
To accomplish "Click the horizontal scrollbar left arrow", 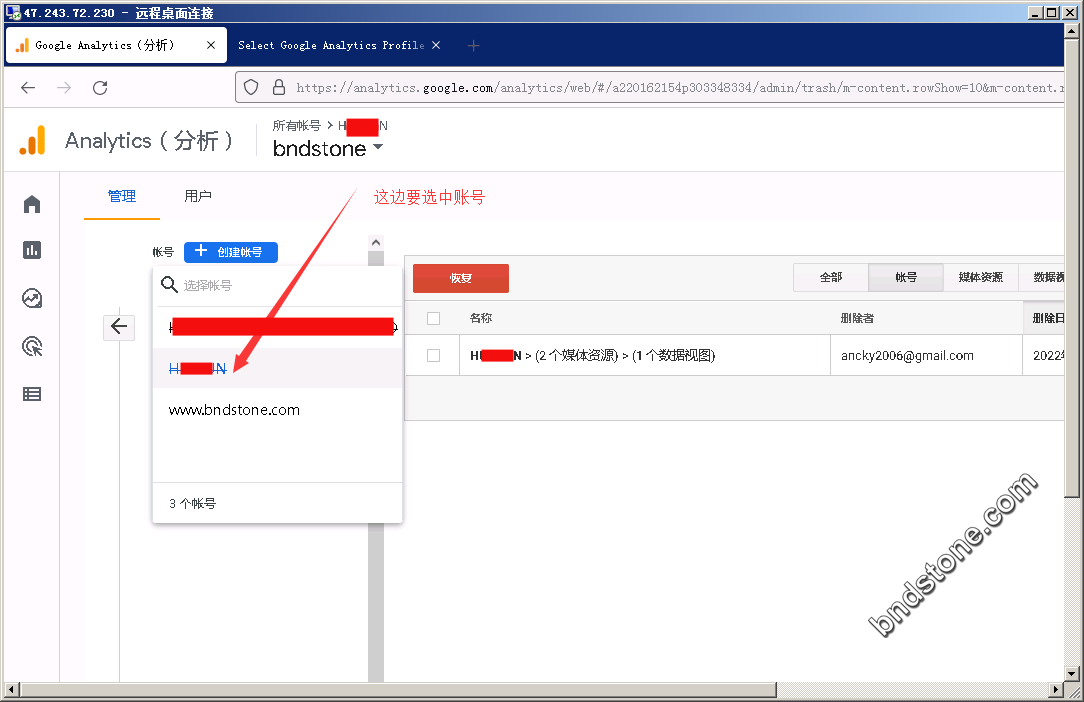I will coord(12,690).
